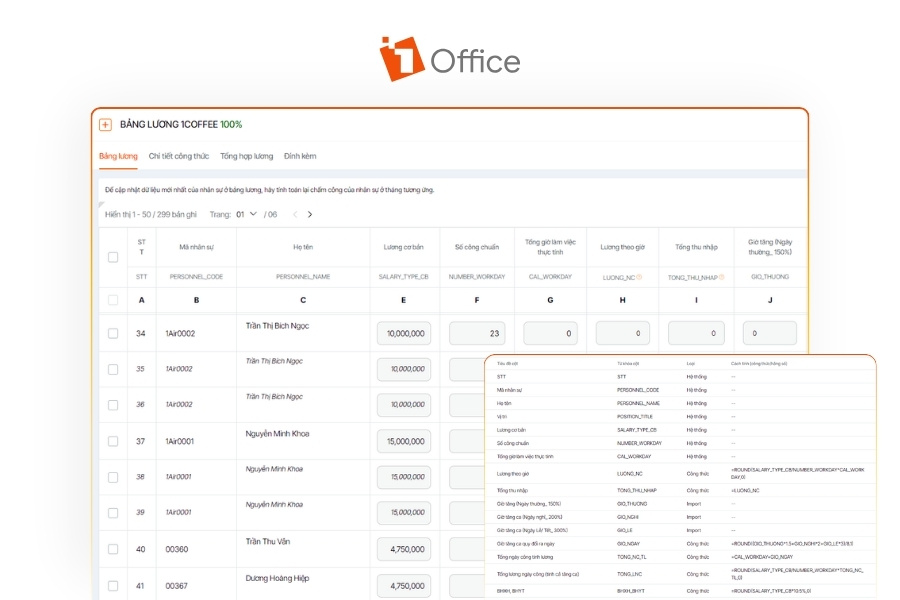Tick the checkbox for row 38
Image resolution: width=900 pixels, height=600 pixels.
(113, 477)
